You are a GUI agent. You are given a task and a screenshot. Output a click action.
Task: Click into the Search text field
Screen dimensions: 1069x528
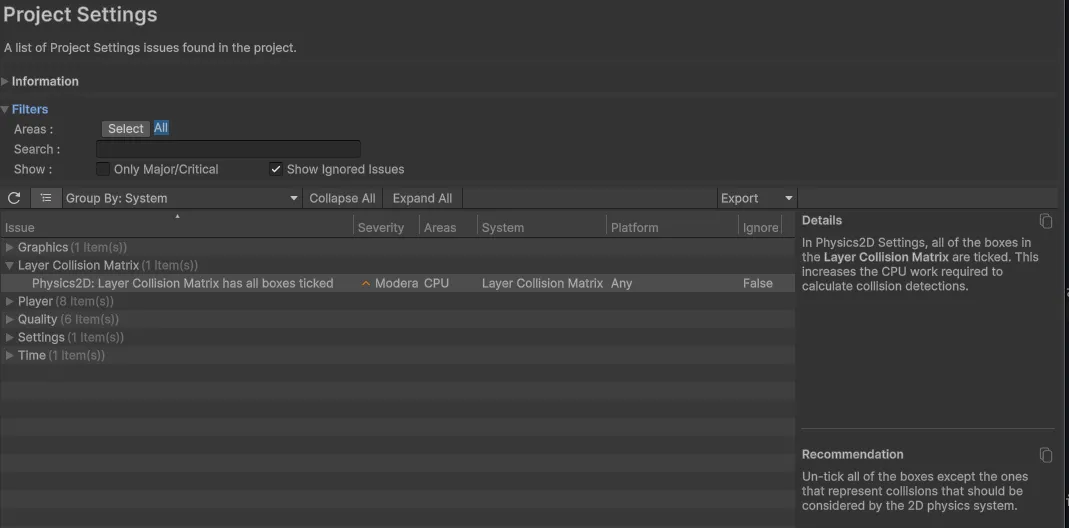(x=228, y=149)
